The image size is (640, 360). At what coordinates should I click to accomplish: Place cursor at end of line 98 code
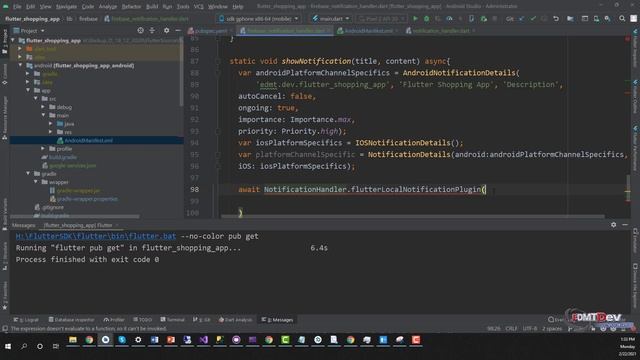click(x=487, y=189)
